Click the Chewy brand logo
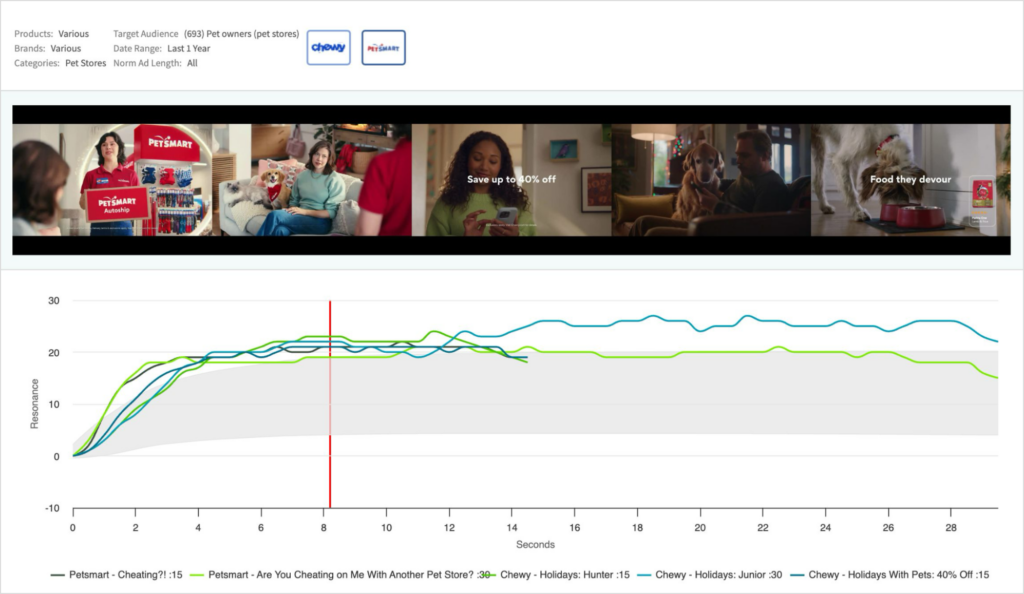The width and height of the screenshot is (1024, 594). [328, 48]
